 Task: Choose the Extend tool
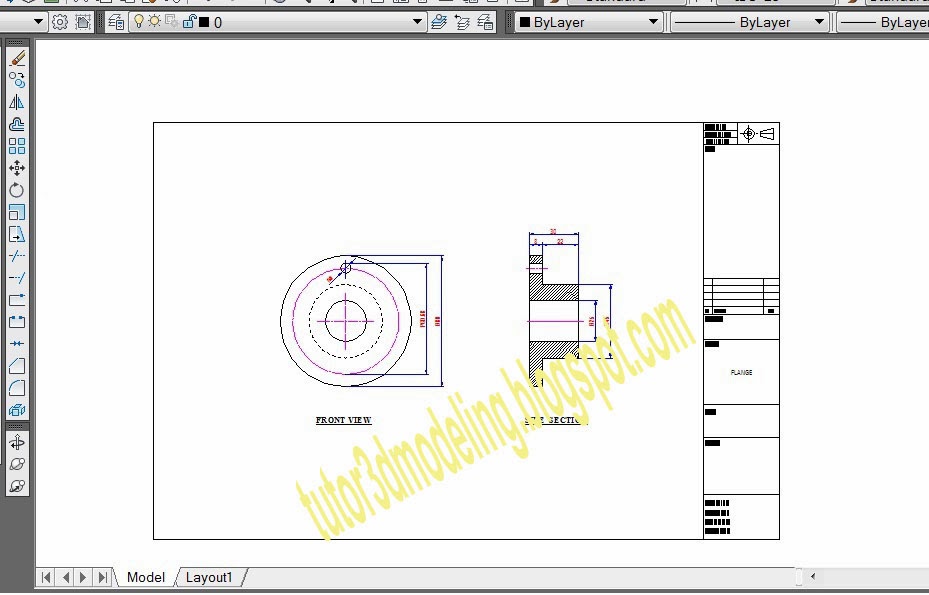[17, 278]
